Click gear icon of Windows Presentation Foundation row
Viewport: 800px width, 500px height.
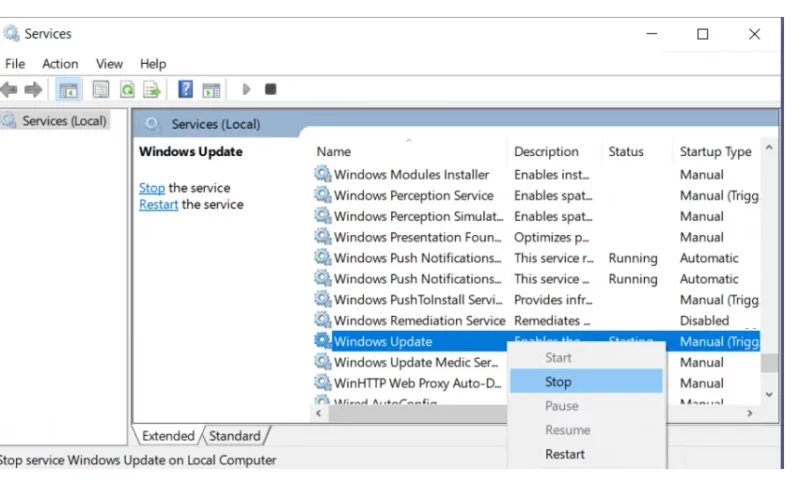(322, 237)
